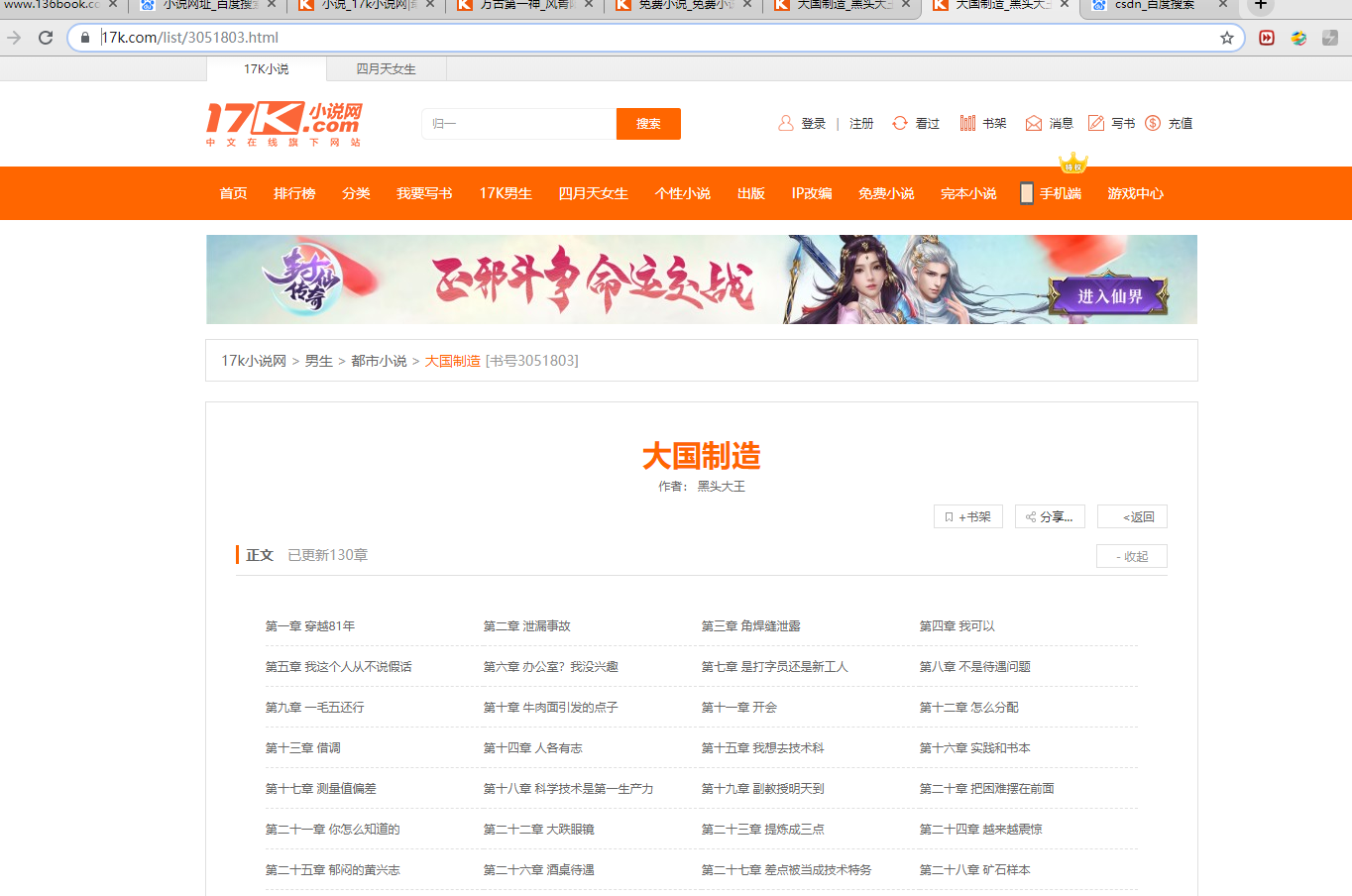
Task: Select 完本小说 in the navigation bar
Action: coord(967,193)
